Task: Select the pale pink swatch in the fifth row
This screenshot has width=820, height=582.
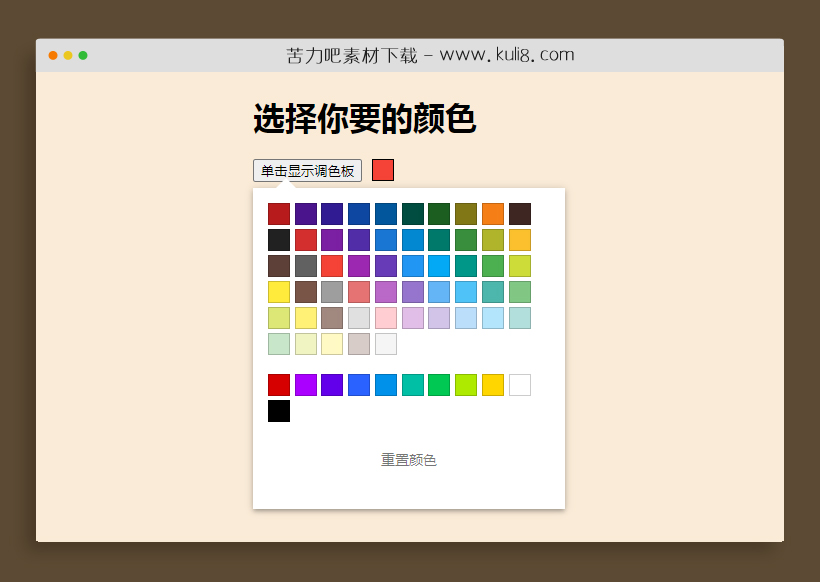Action: click(x=384, y=318)
